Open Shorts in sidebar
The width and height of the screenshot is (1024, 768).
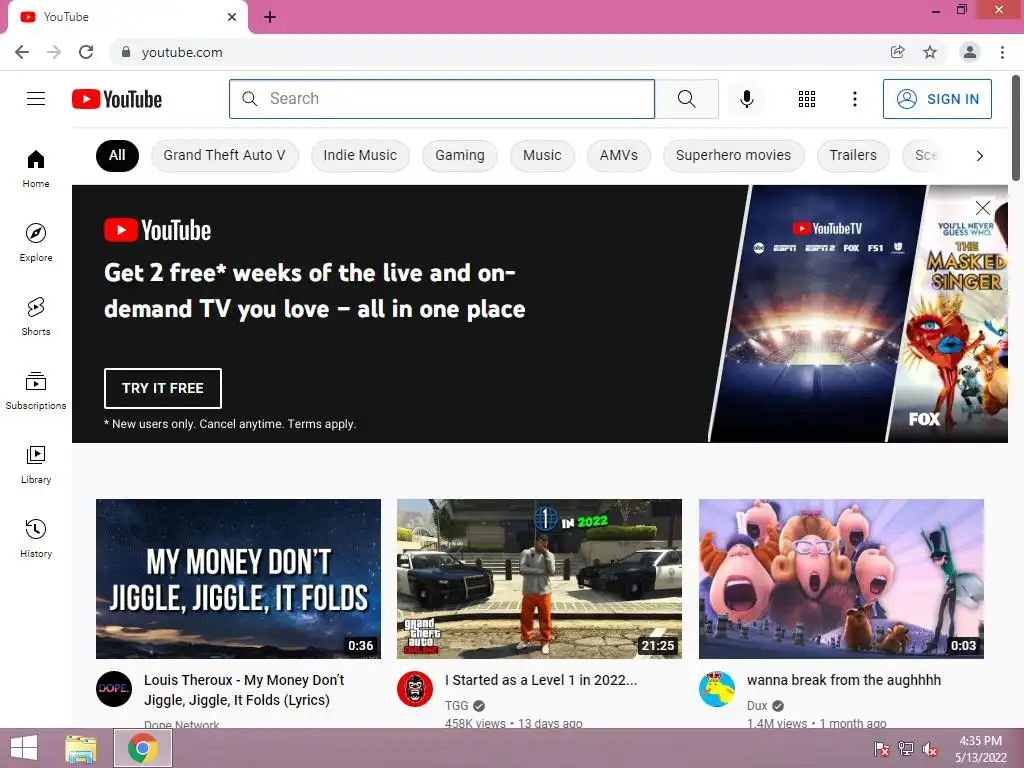pyautogui.click(x=36, y=316)
